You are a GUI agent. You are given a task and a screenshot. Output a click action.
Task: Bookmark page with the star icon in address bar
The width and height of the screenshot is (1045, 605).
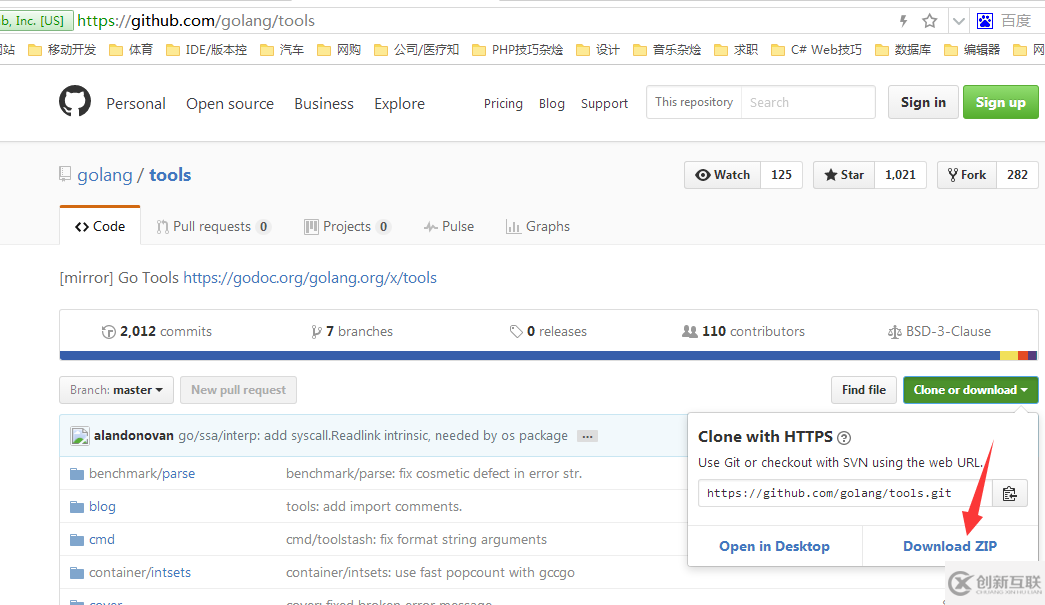(x=930, y=21)
